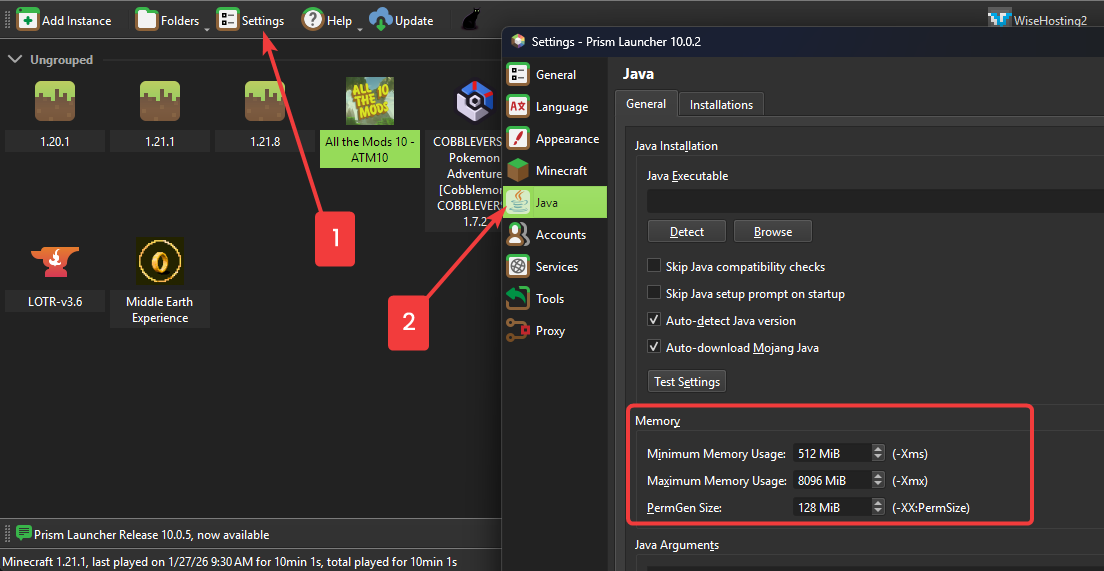The image size is (1104, 571).
Task: Open Accounts page in Settings sidebar
Action: (x=555, y=234)
